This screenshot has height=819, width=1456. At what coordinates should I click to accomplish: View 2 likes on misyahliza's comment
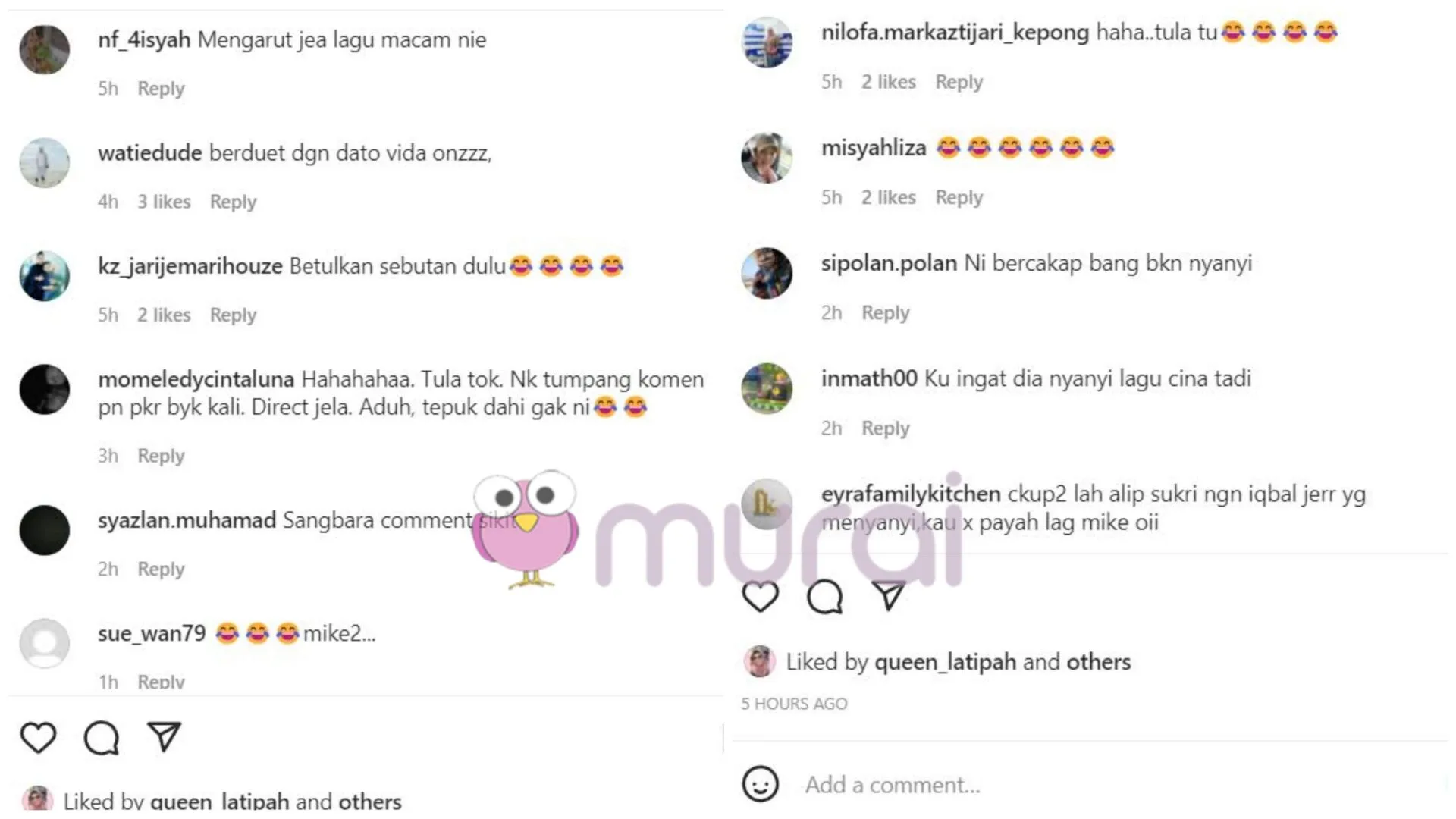pyautogui.click(x=888, y=197)
